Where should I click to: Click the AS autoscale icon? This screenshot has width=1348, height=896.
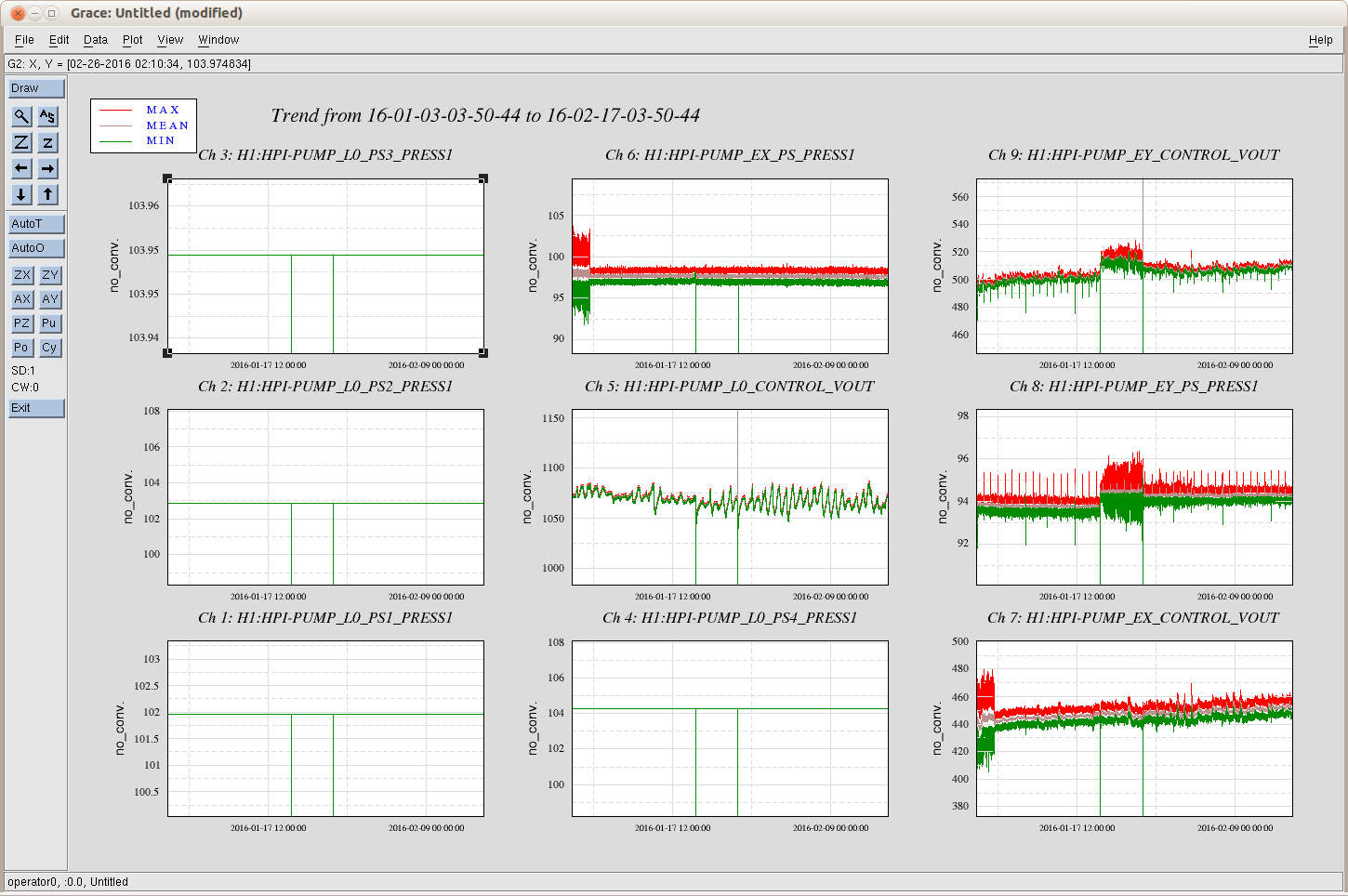click(x=47, y=116)
